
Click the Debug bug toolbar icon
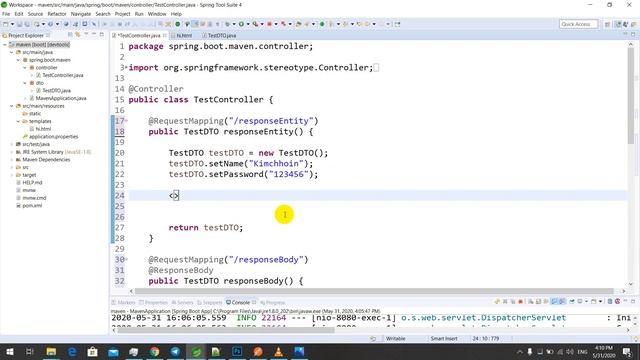228,24
